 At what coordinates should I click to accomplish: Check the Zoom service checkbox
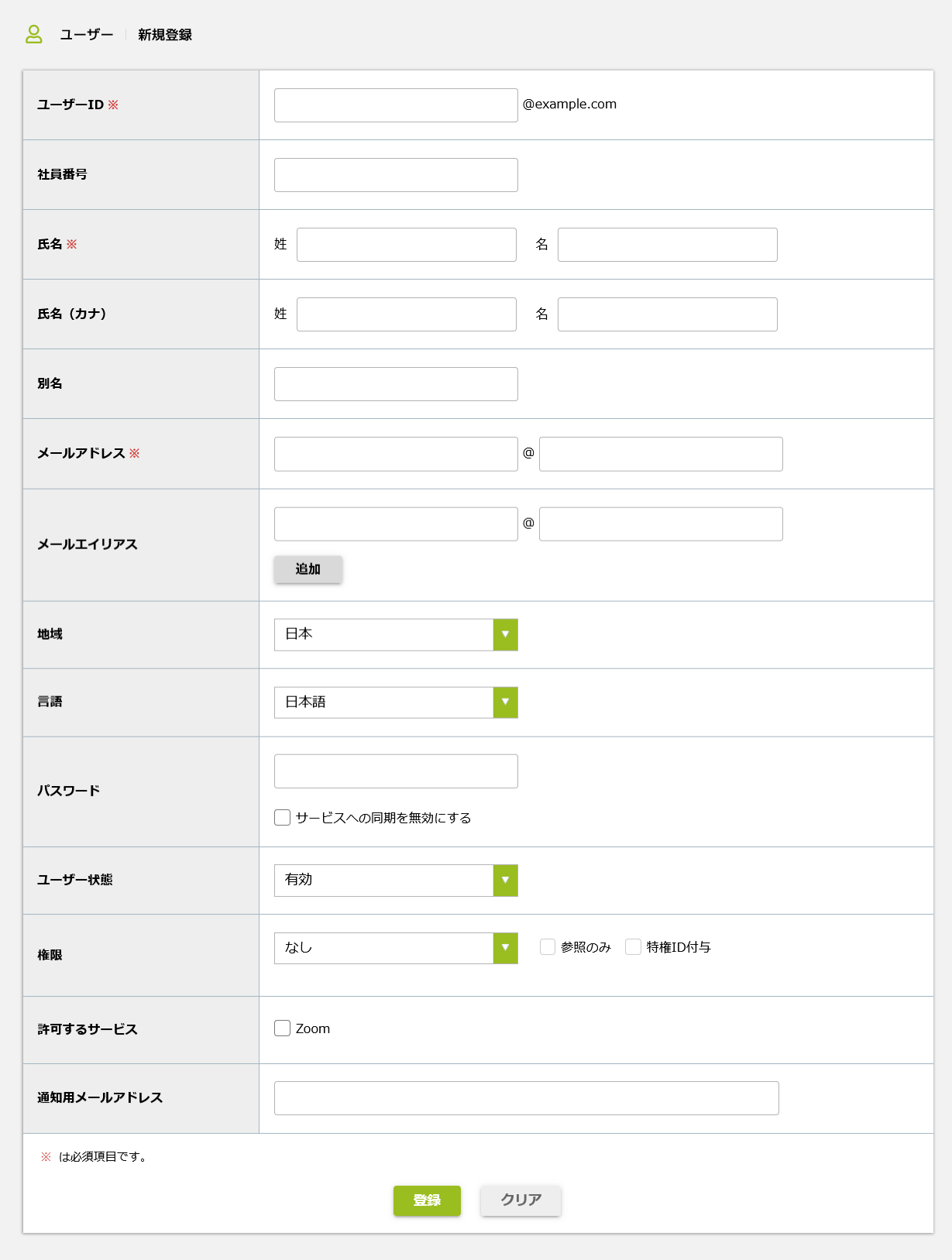283,1028
